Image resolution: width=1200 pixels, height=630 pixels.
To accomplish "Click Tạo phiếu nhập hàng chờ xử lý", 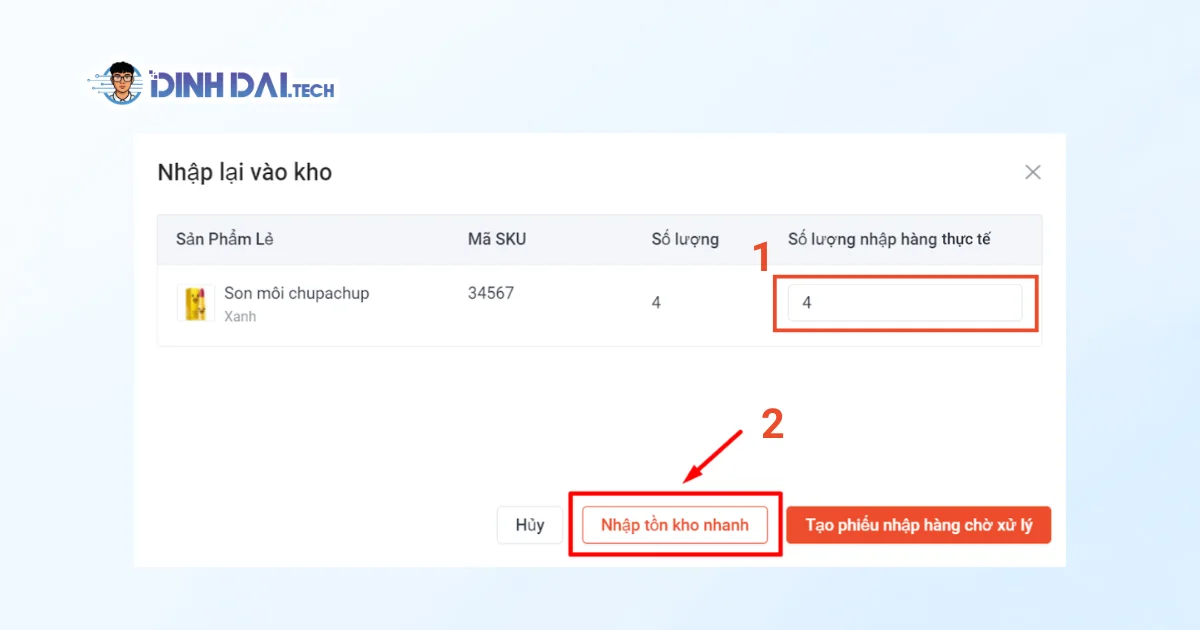I will click(x=919, y=525).
